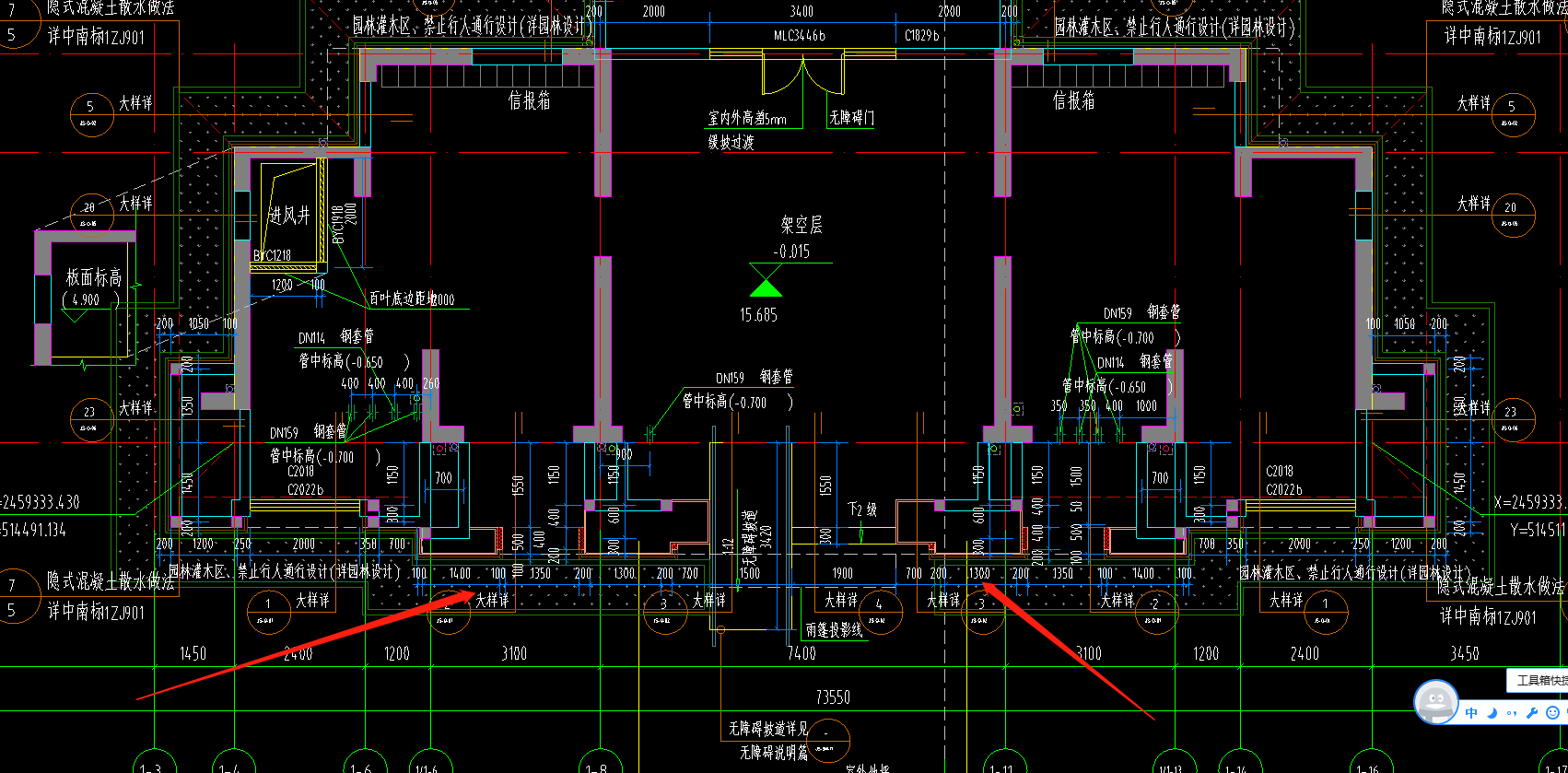Toggle the moon half/full-width icon

1492,713
